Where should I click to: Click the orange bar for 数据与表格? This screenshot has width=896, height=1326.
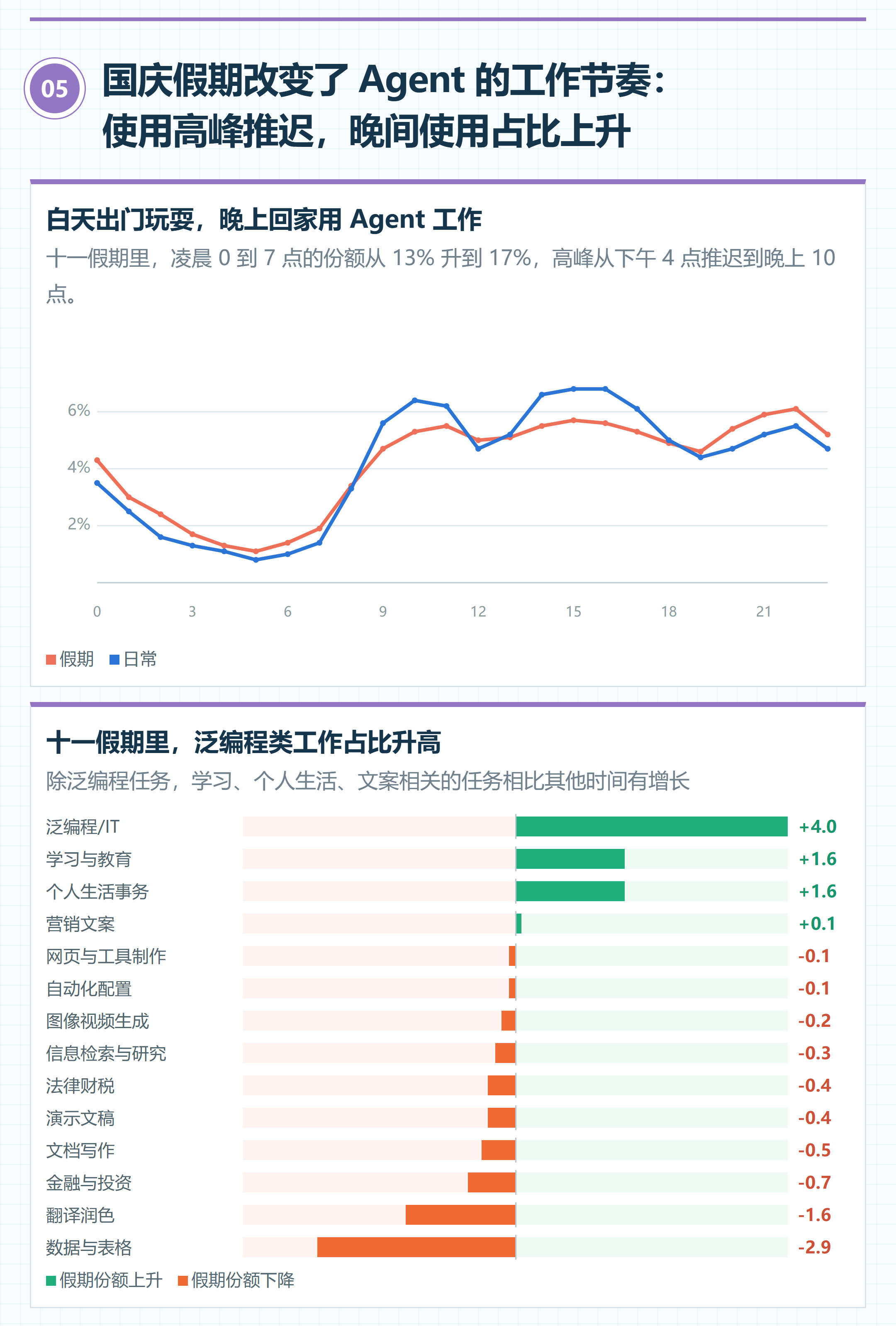coord(416,1247)
